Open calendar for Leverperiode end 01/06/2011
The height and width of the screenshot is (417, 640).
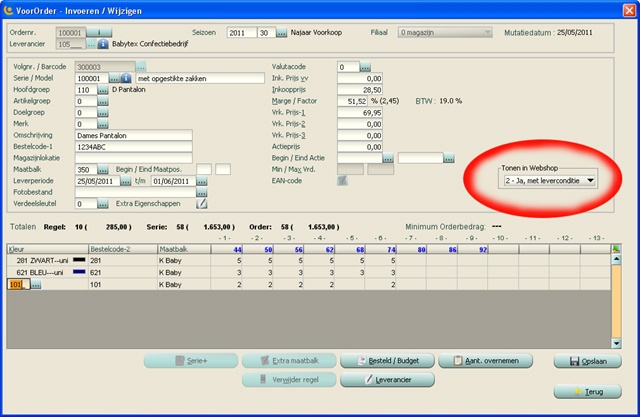coord(202,181)
